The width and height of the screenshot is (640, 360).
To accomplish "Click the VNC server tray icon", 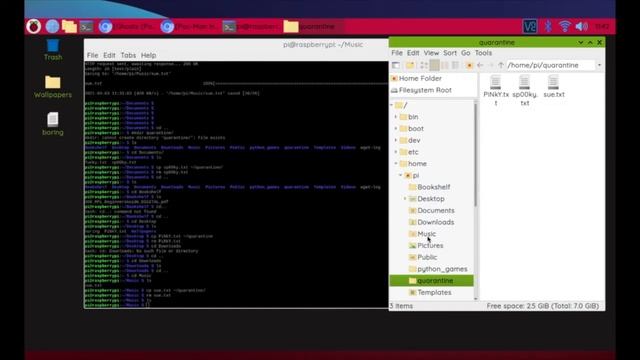I will click(x=529, y=27).
